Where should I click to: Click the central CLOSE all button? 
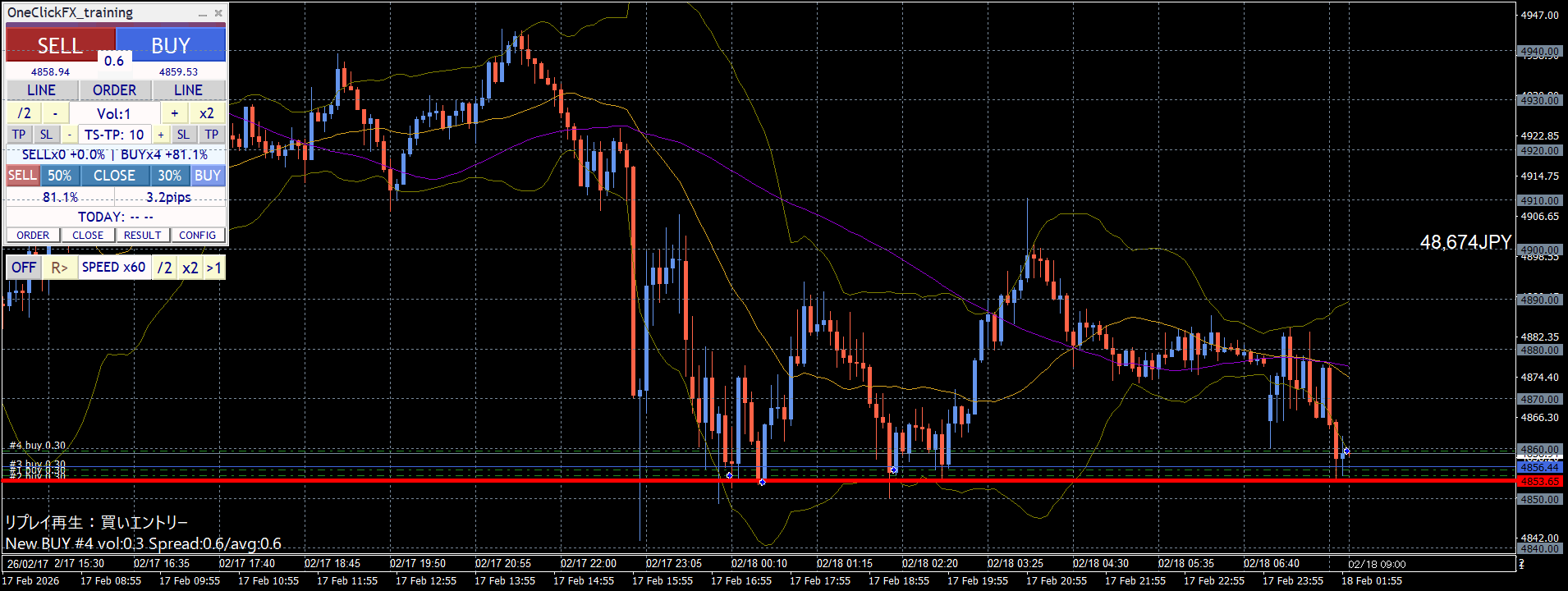tap(114, 176)
